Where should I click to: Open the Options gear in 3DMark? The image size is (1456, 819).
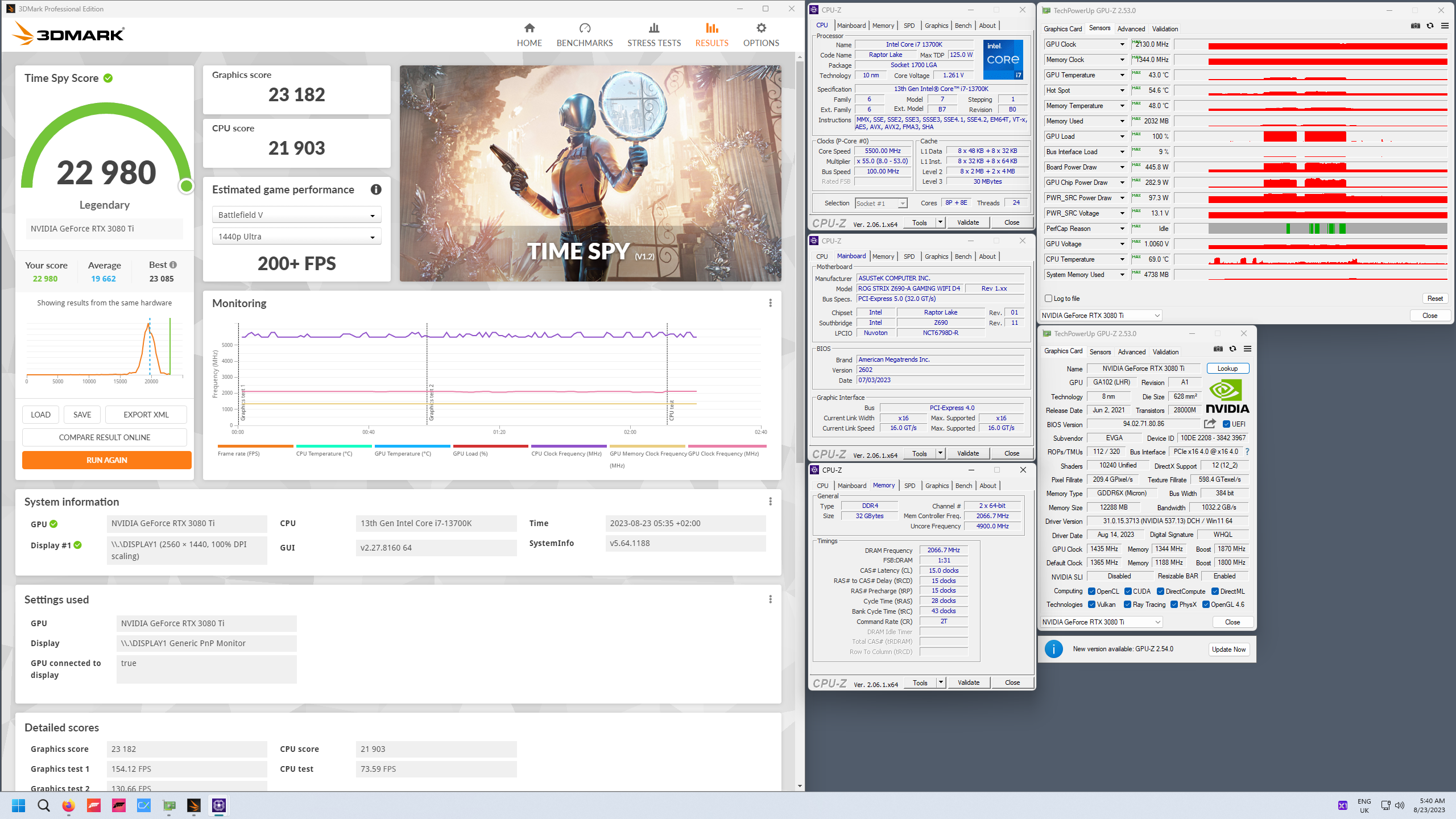coord(761,28)
